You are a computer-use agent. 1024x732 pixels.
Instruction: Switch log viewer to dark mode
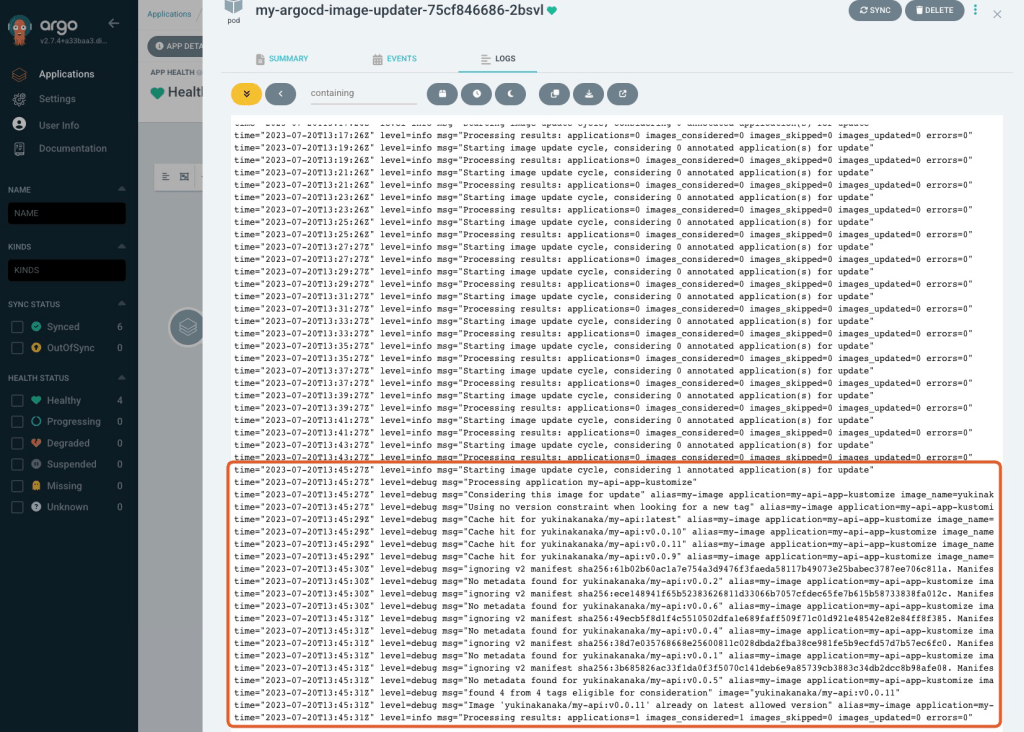510,93
